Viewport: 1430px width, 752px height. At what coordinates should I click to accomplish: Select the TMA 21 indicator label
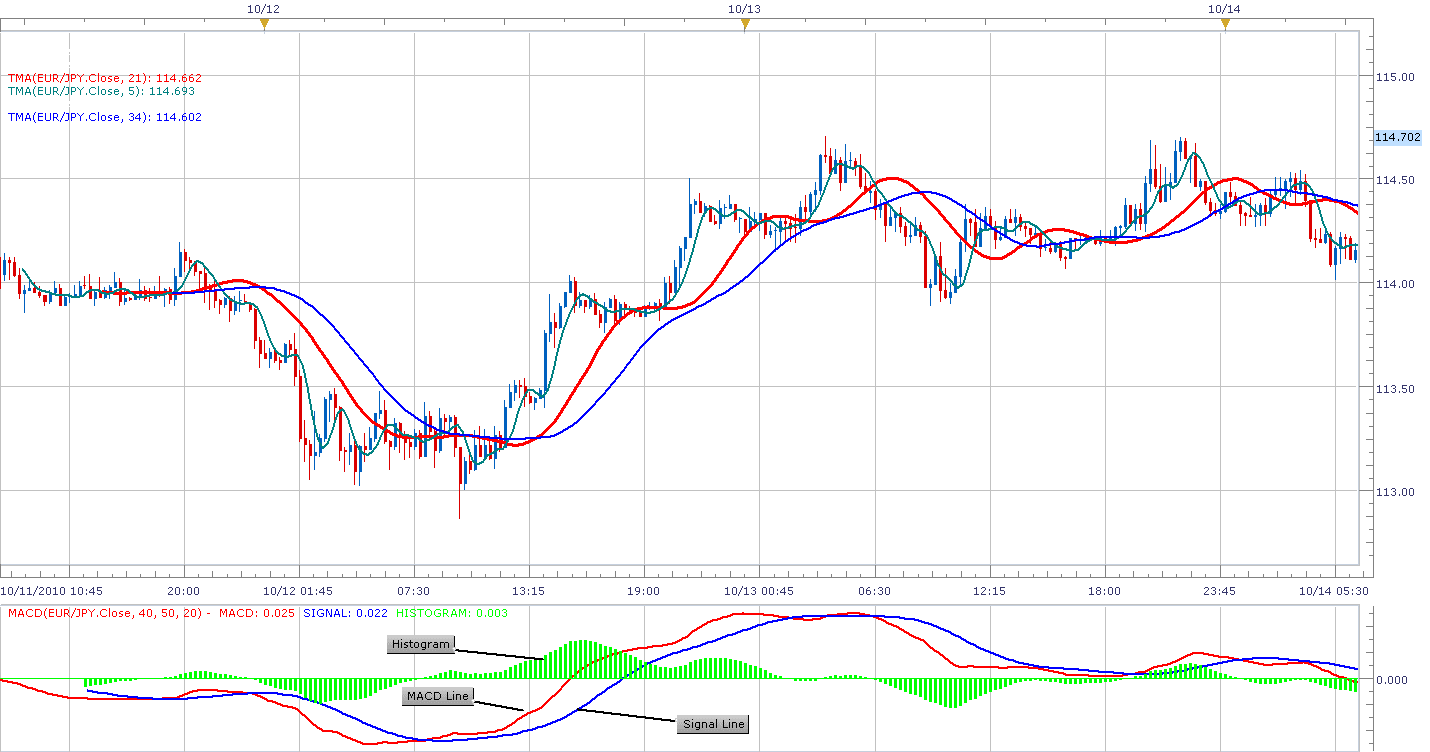105,77
